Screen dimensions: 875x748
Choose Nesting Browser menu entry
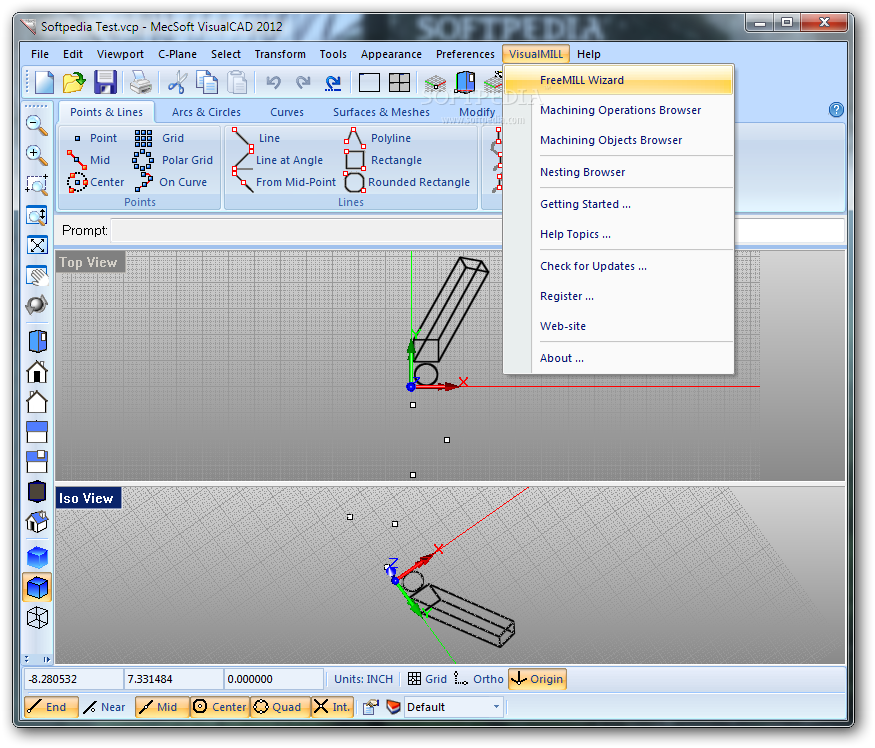pyautogui.click(x=618, y=172)
